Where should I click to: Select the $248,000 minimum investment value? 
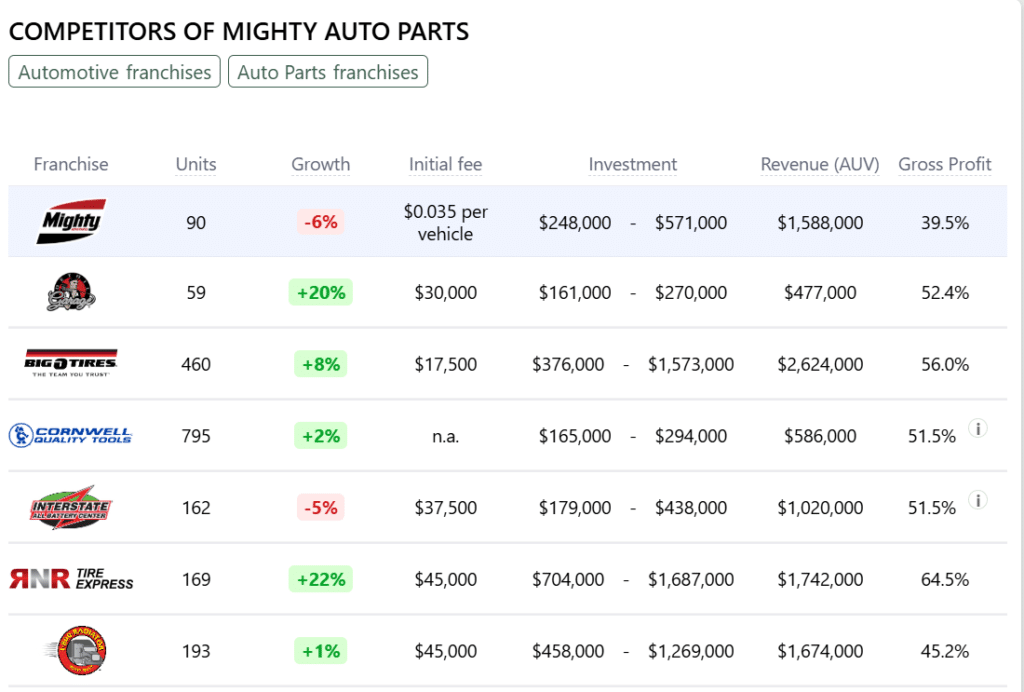point(575,223)
